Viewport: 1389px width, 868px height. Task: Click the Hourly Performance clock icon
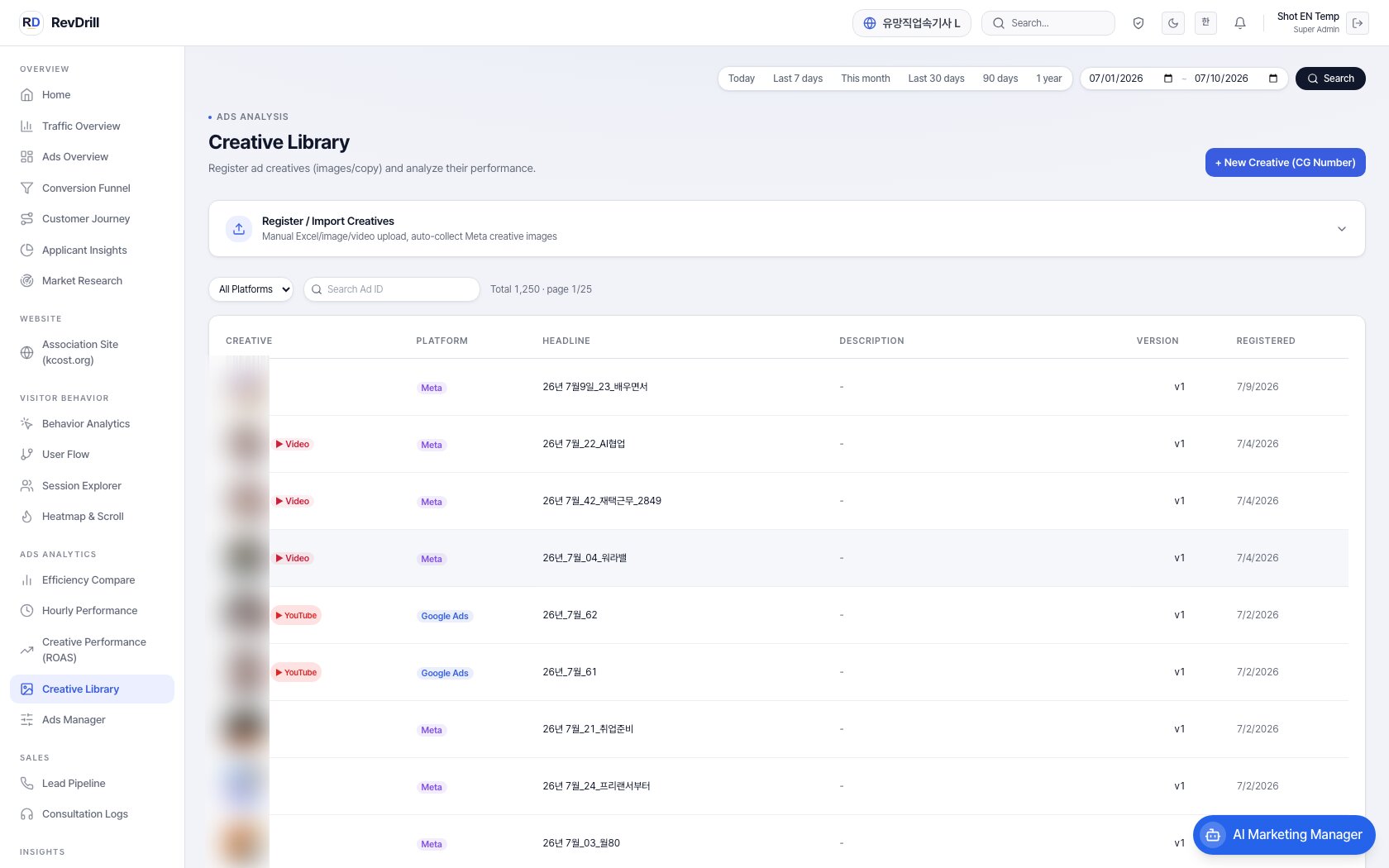pyautogui.click(x=26, y=611)
